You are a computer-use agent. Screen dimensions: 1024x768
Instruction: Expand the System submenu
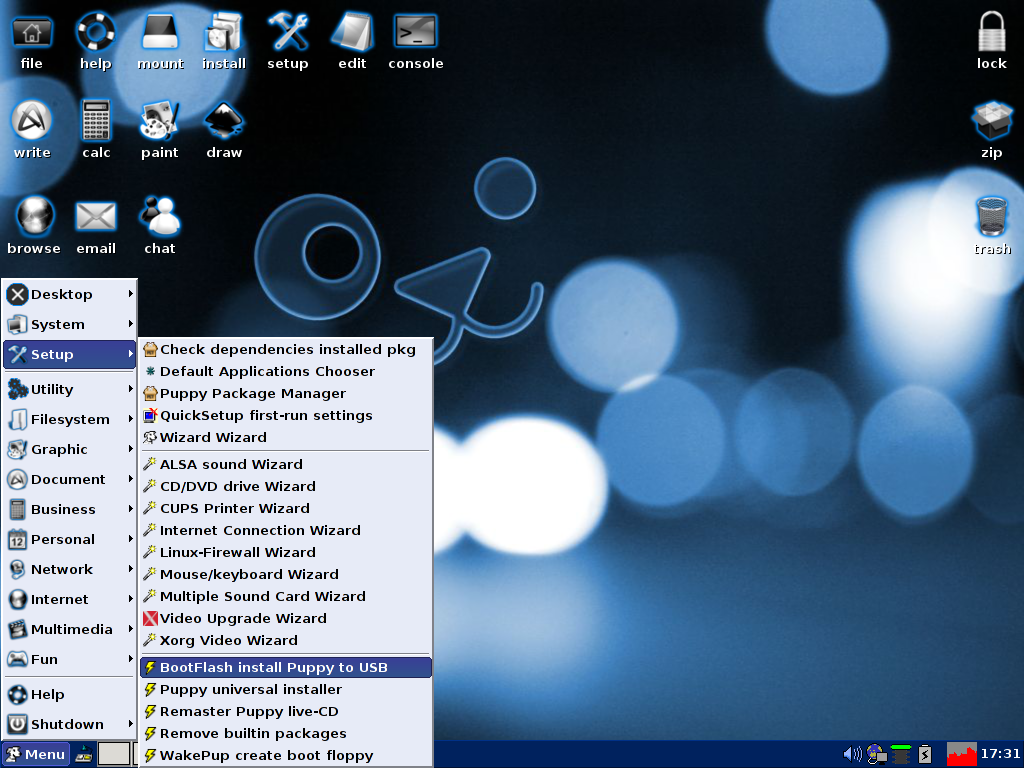(70, 325)
